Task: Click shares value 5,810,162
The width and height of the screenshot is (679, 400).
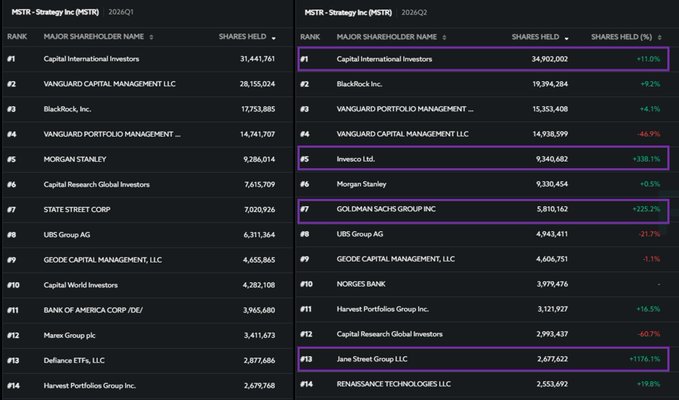Action: pyautogui.click(x=552, y=209)
